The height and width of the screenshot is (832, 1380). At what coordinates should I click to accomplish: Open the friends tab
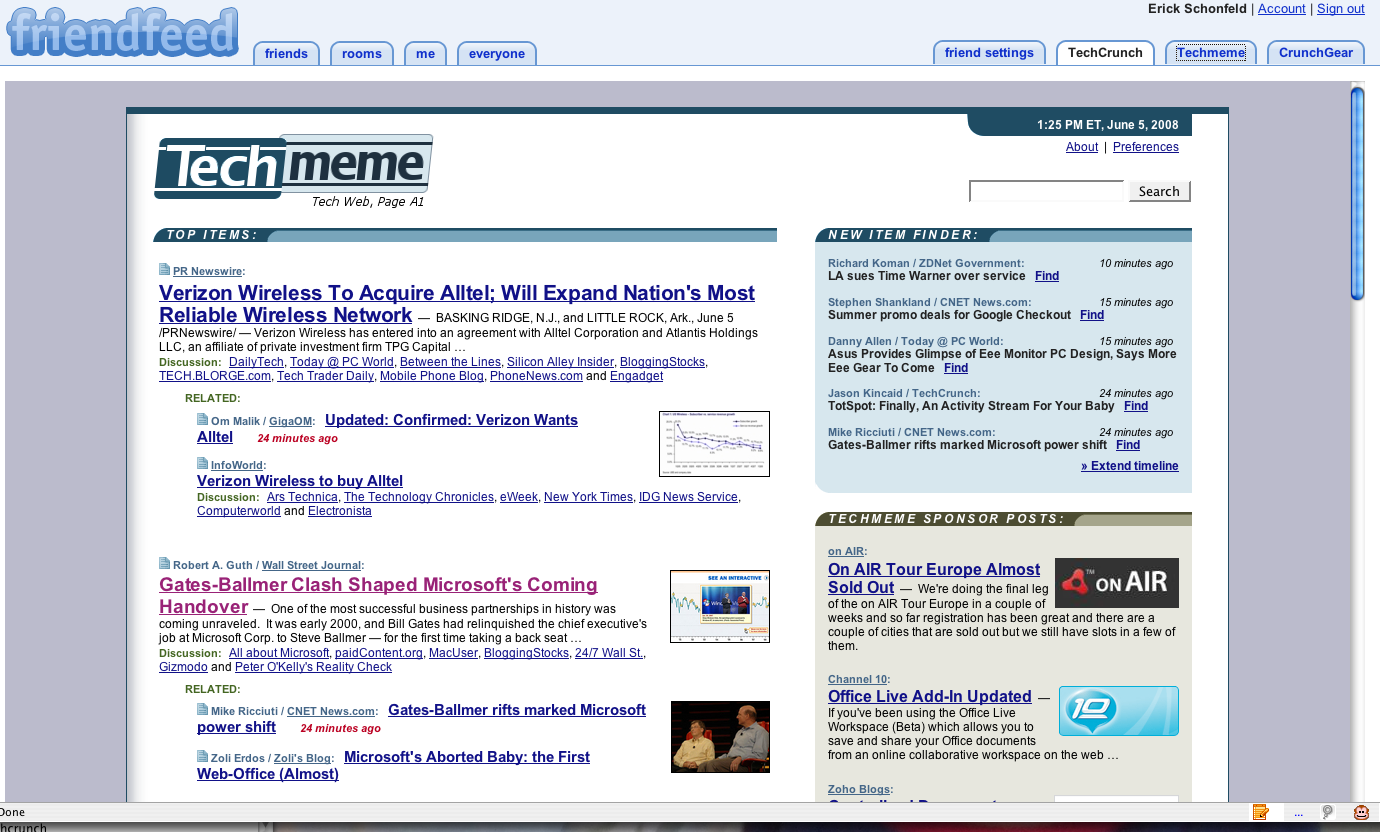(x=286, y=54)
